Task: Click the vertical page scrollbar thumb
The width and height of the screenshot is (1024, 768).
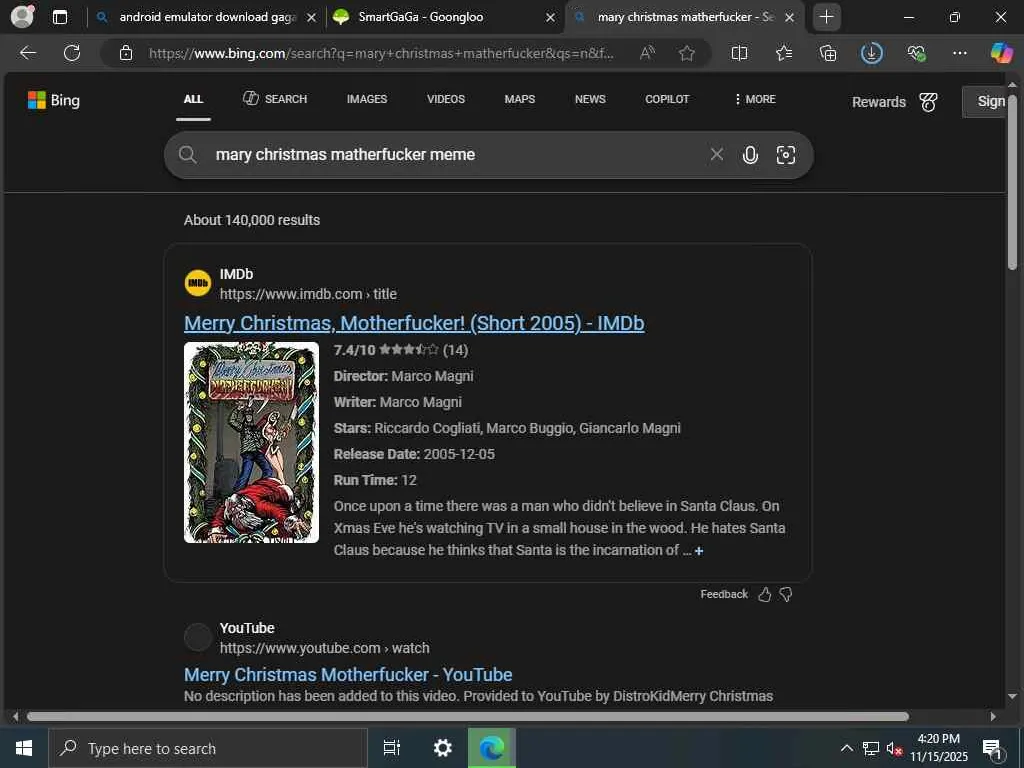Action: pyautogui.click(x=1012, y=182)
